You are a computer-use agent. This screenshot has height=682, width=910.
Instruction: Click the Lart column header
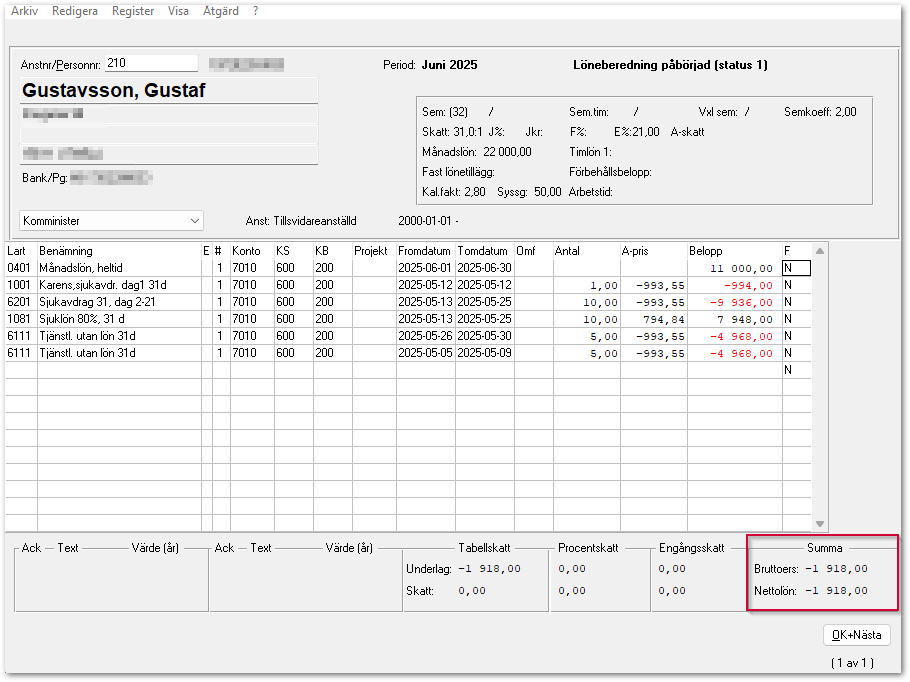(x=20, y=251)
